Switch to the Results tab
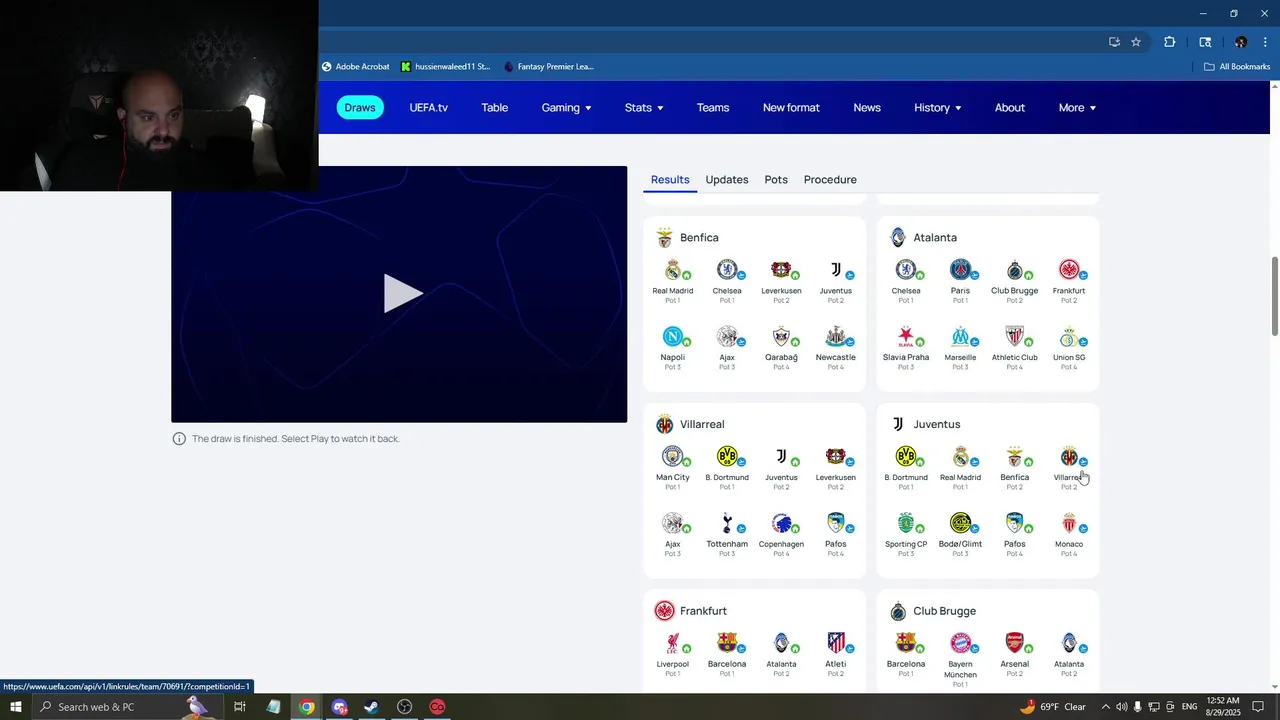The width and height of the screenshot is (1280, 720). pos(670,180)
